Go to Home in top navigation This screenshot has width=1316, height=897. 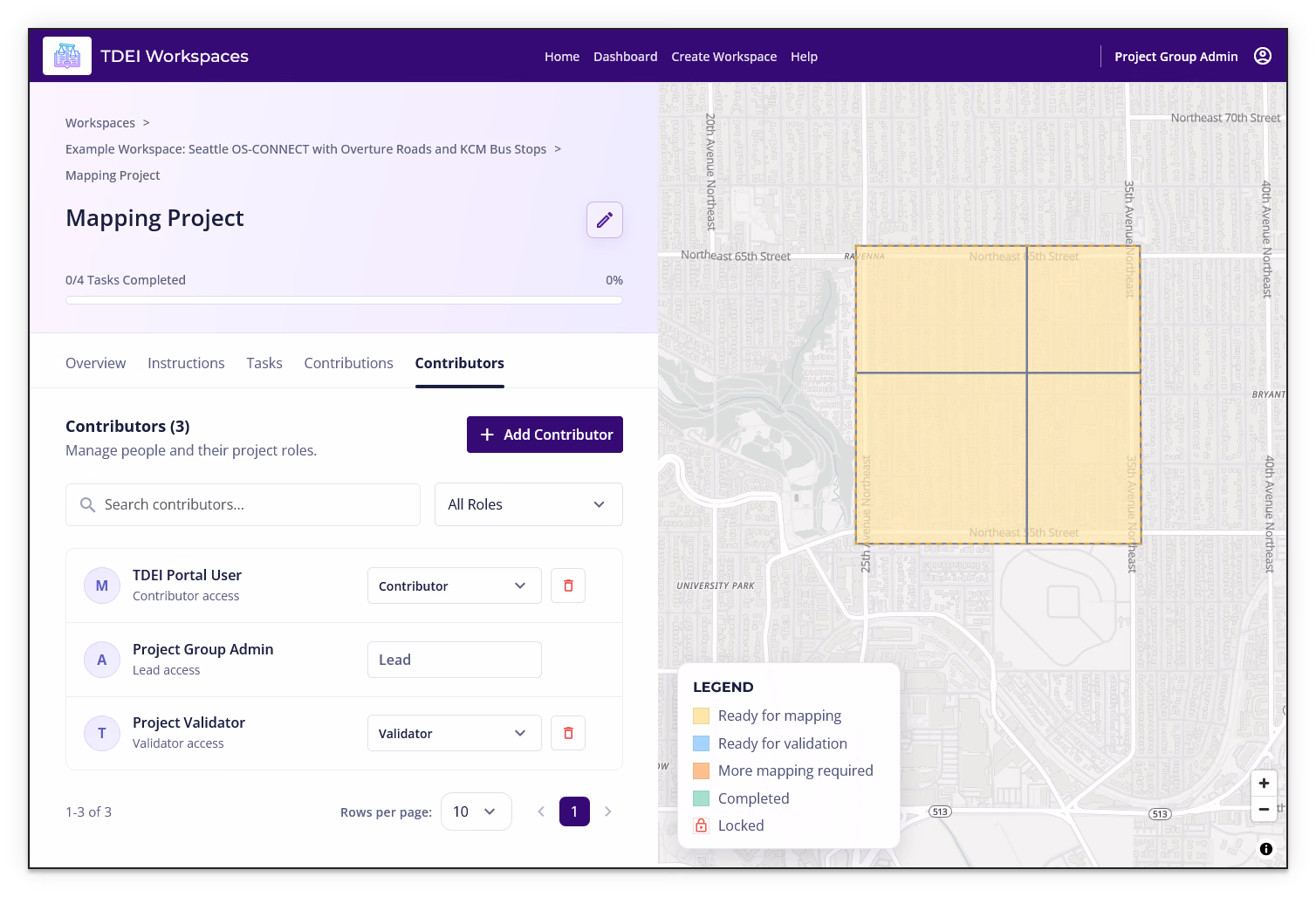click(562, 57)
